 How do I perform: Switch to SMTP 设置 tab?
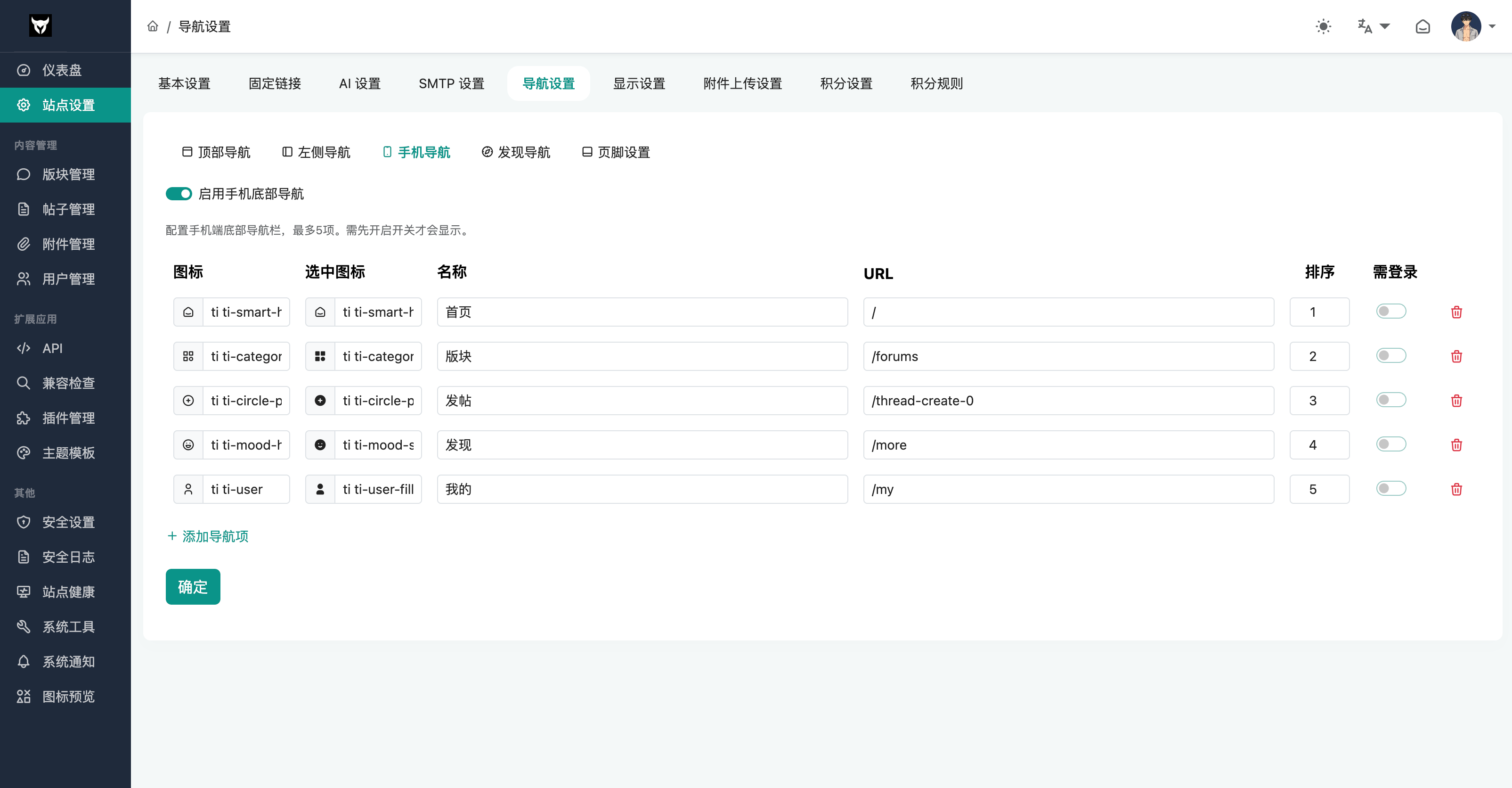point(451,83)
